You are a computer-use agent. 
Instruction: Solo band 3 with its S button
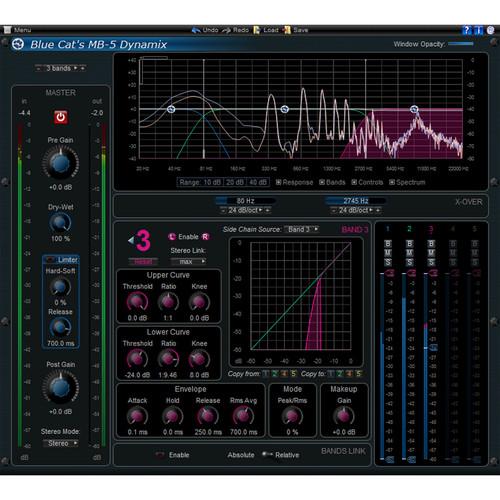click(x=431, y=262)
